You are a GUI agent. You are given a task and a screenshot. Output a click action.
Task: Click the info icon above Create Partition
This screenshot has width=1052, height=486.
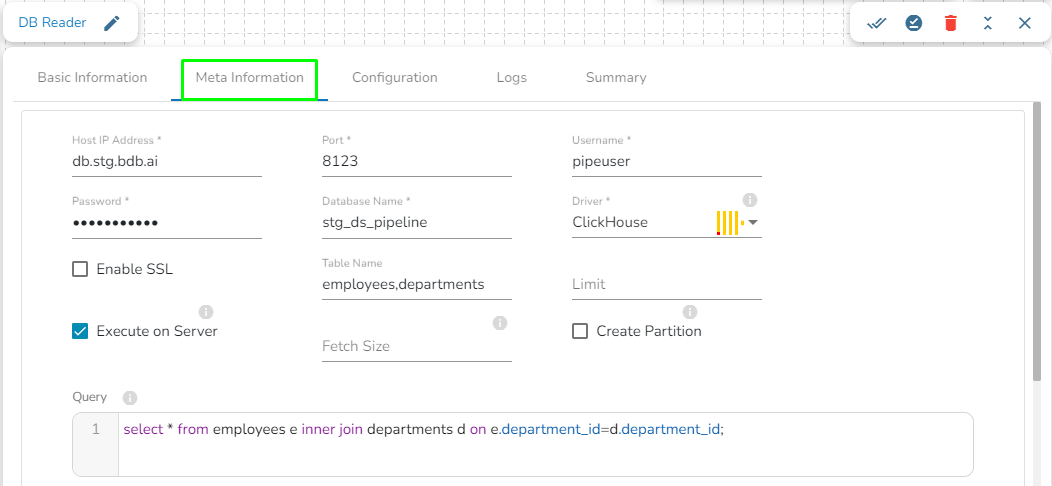tap(689, 312)
